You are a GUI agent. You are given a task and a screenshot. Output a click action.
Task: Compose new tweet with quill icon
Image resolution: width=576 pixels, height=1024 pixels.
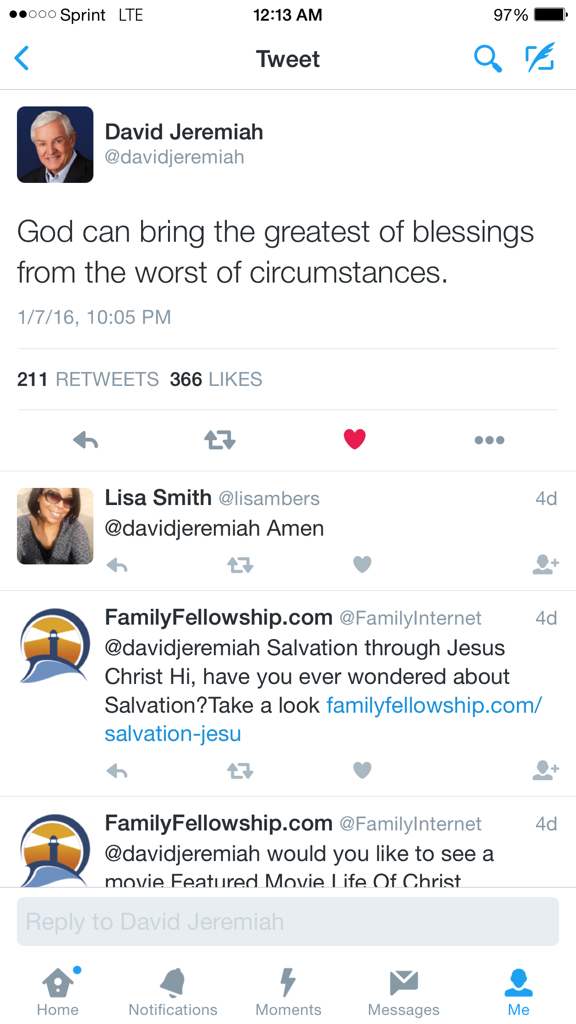click(540, 57)
